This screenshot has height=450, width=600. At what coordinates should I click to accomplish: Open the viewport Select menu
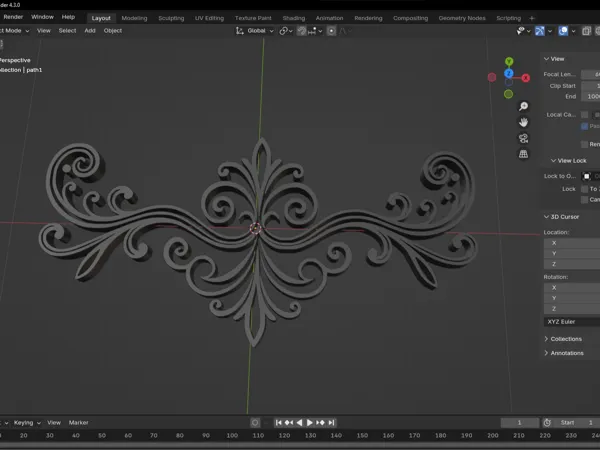67,31
